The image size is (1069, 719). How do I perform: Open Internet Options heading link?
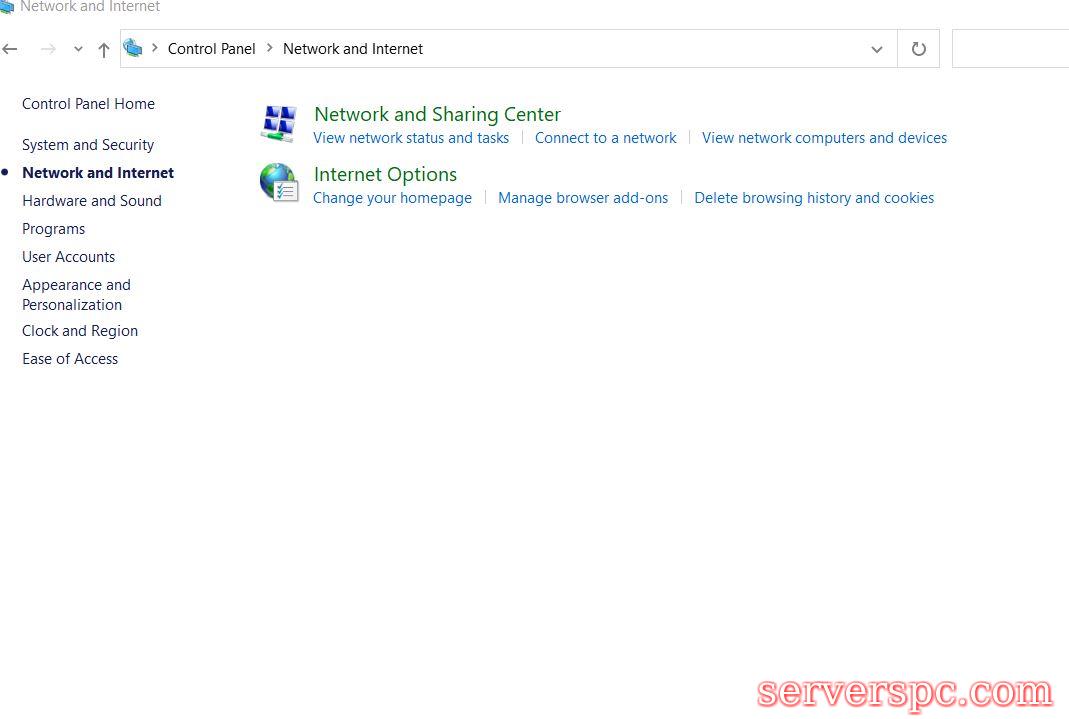[x=385, y=174]
